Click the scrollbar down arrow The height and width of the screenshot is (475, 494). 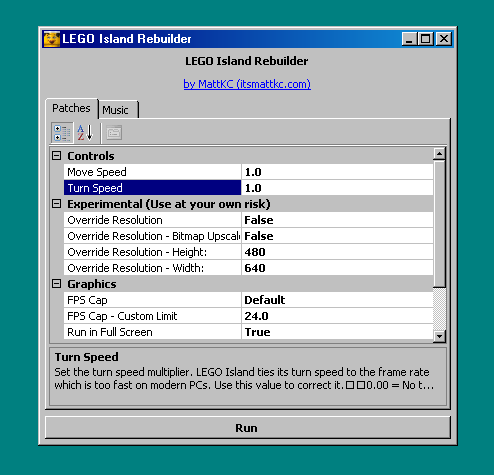439,336
